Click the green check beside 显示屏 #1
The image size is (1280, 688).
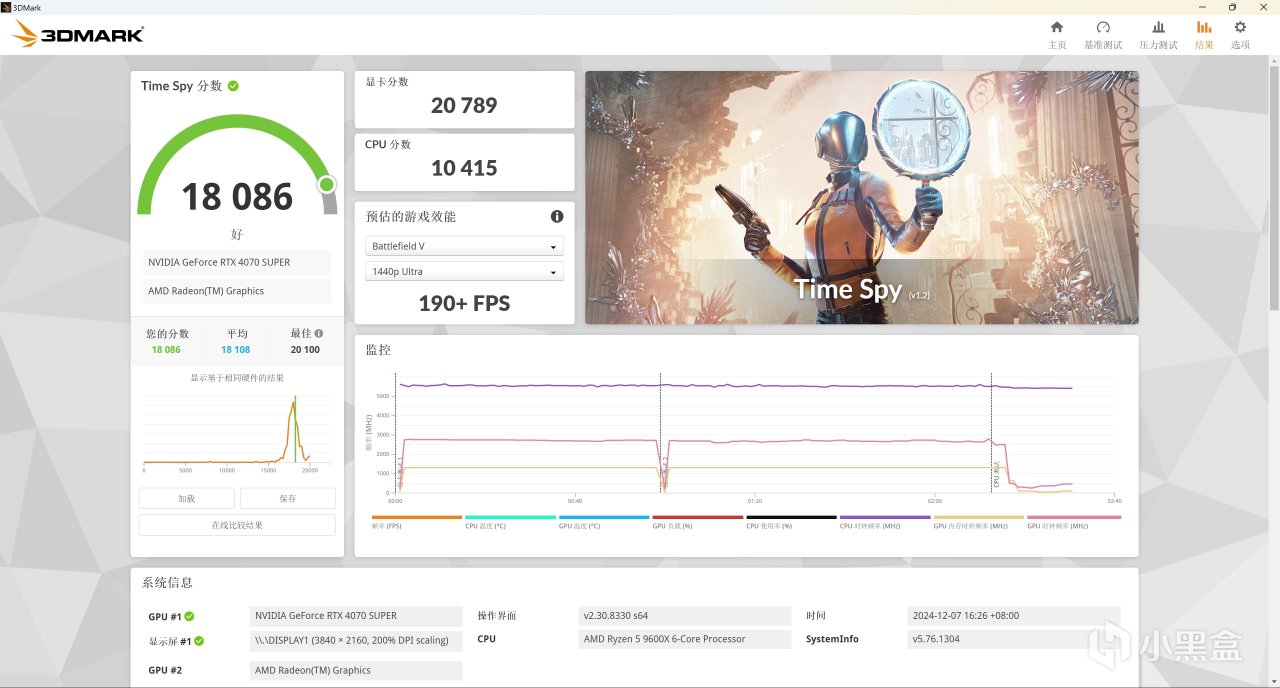point(199,641)
